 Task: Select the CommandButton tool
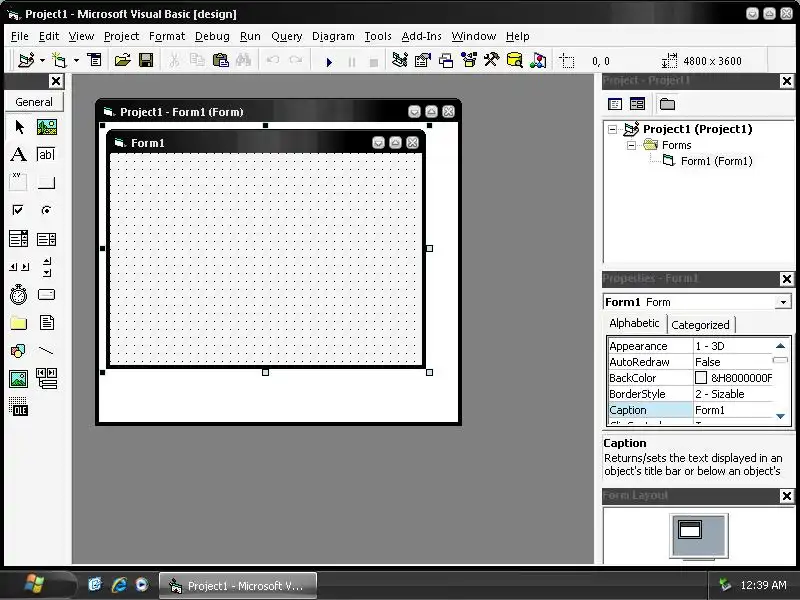46,182
